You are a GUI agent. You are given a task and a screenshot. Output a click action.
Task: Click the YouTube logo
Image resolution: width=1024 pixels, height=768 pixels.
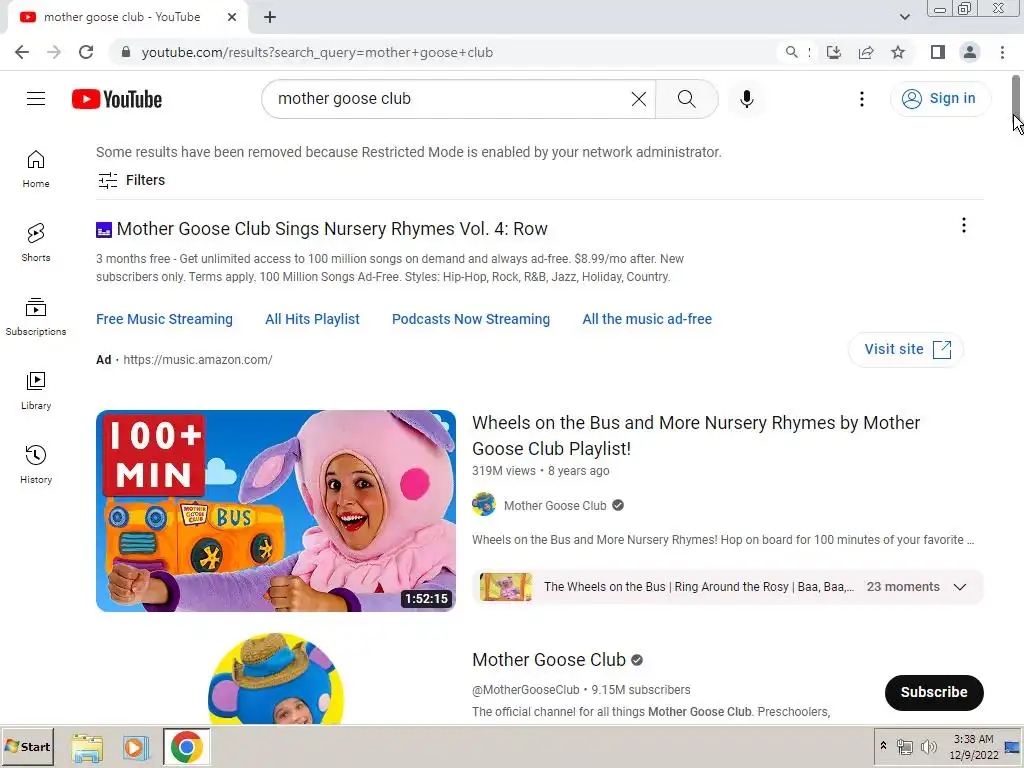117,99
